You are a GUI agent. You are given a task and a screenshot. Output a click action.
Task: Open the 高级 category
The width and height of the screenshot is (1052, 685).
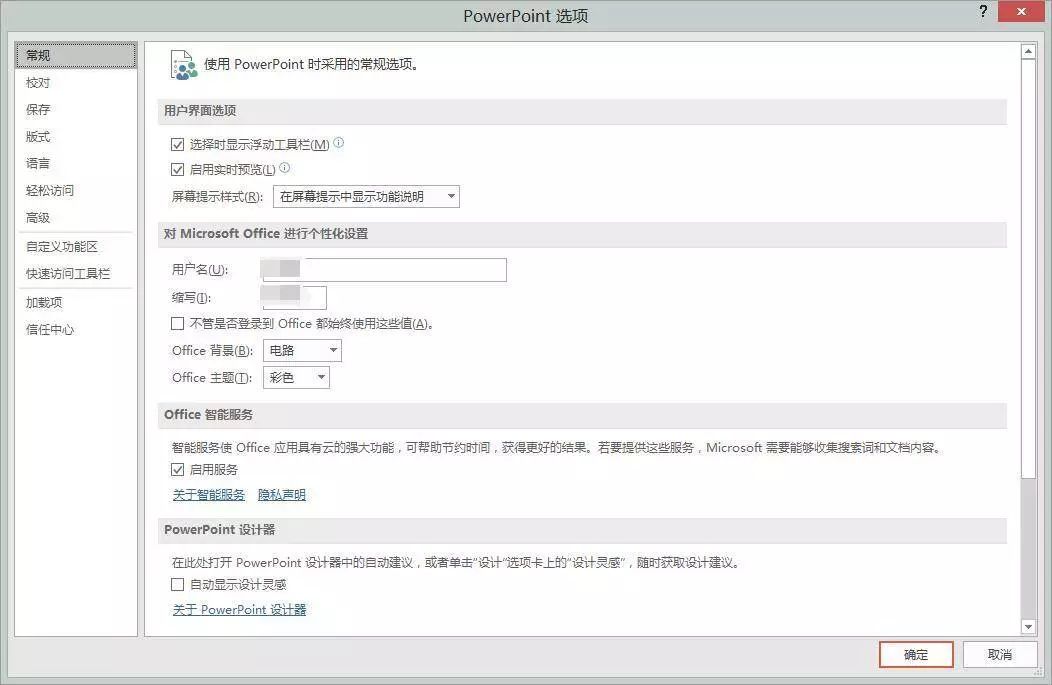click(76, 217)
